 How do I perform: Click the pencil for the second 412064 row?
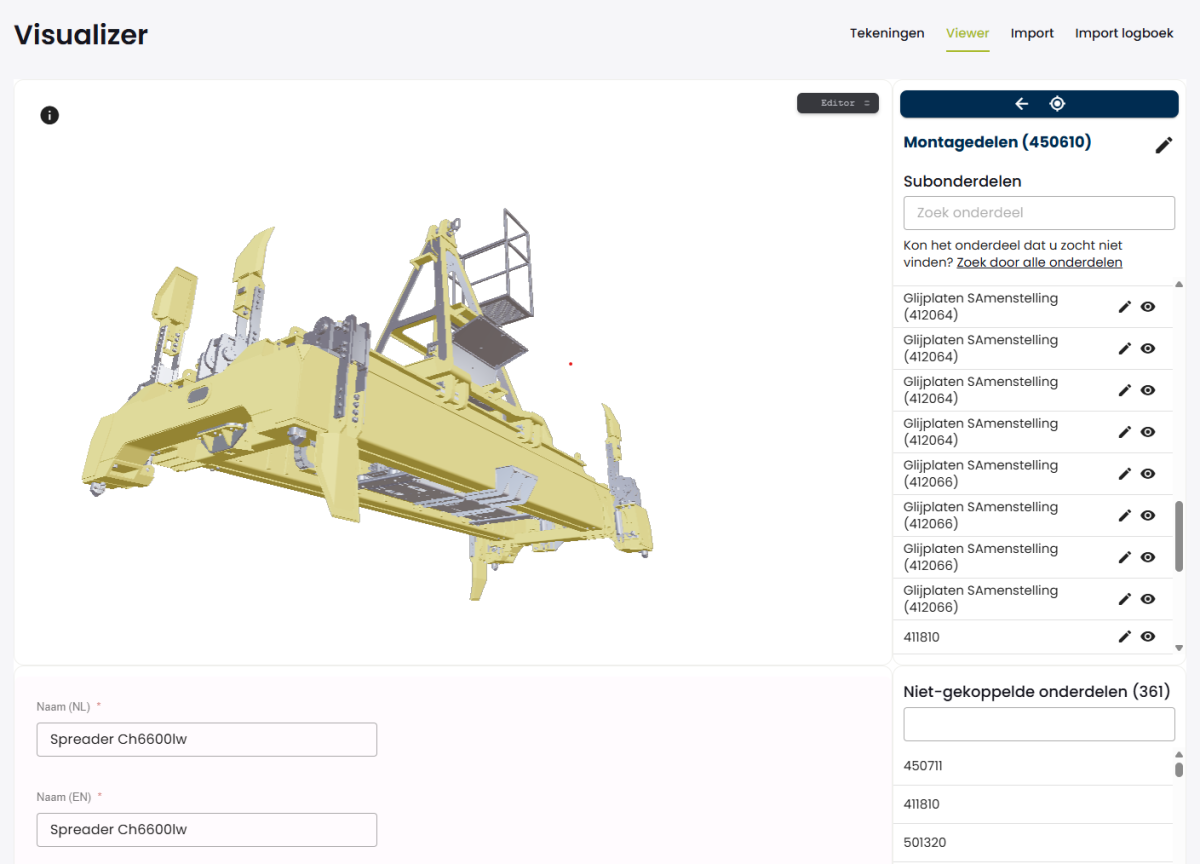(1124, 348)
